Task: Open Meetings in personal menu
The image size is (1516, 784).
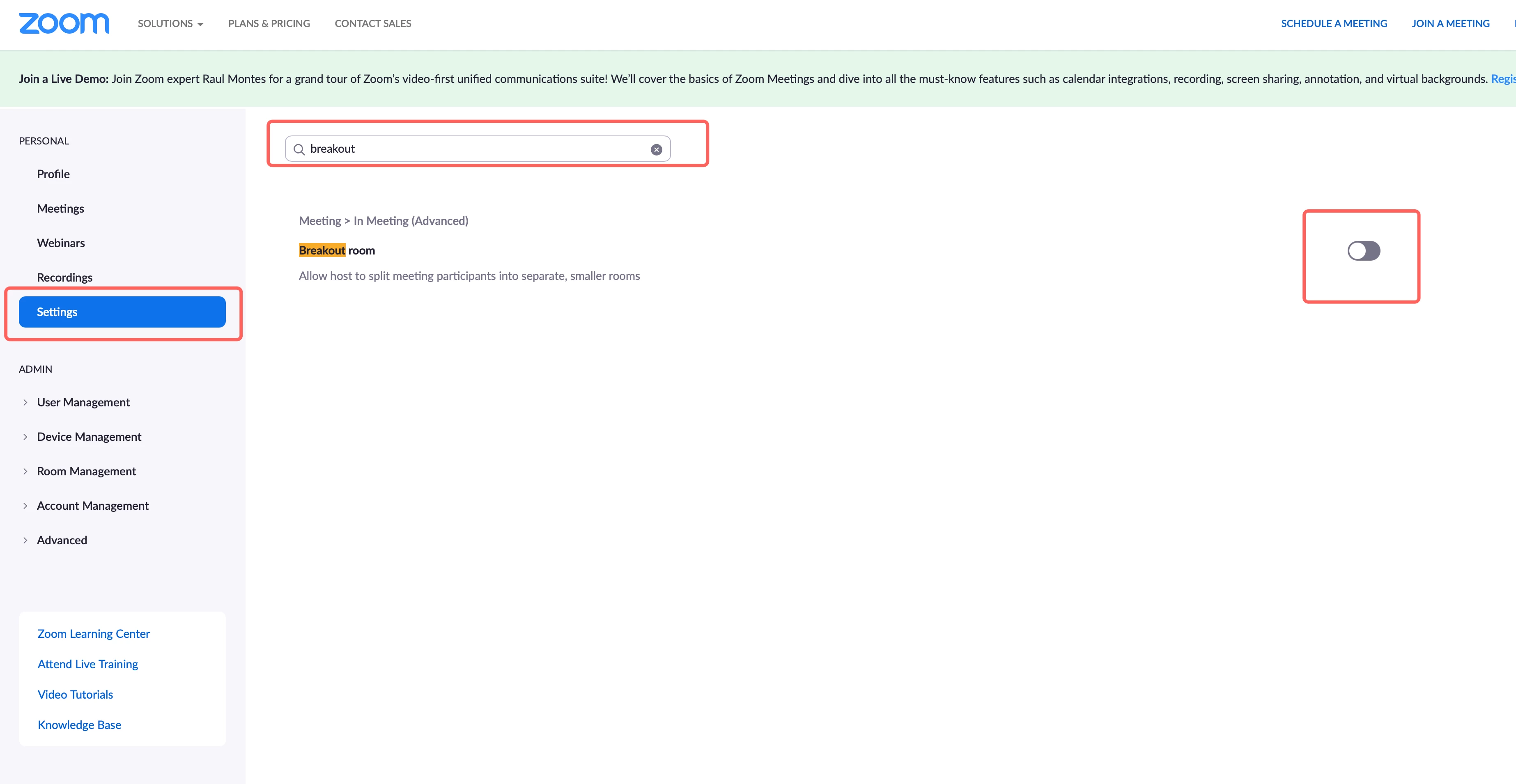Action: 60,209
